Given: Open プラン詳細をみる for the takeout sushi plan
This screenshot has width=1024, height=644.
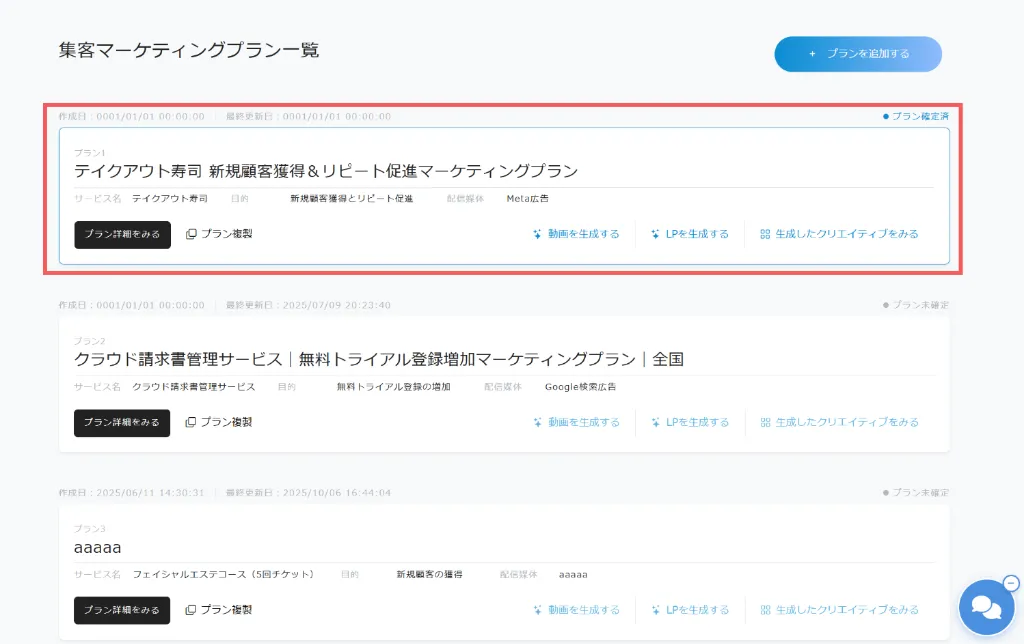Looking at the screenshot, I should click(x=122, y=234).
